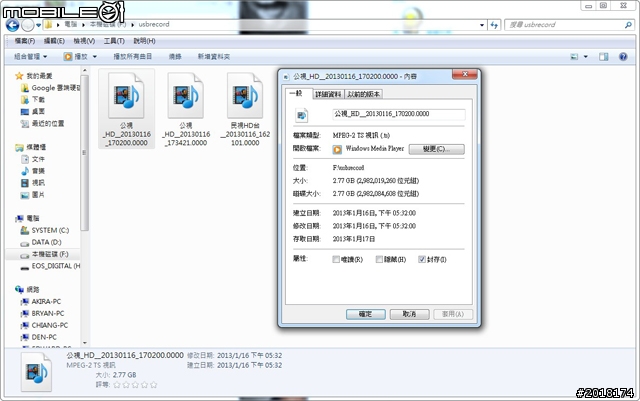640x401 pixels.
Task: Click 新增資料夾 in toolbar
Action: [x=213, y=56]
